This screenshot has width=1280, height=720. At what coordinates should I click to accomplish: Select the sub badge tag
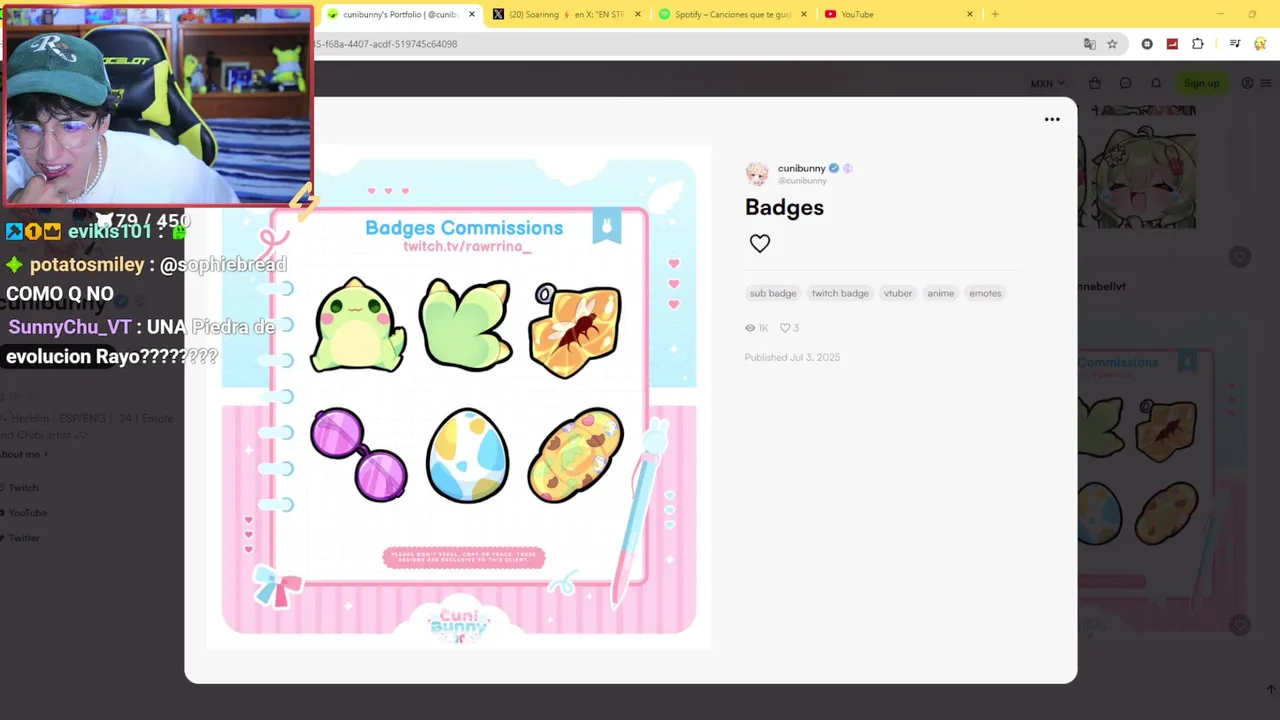773,293
